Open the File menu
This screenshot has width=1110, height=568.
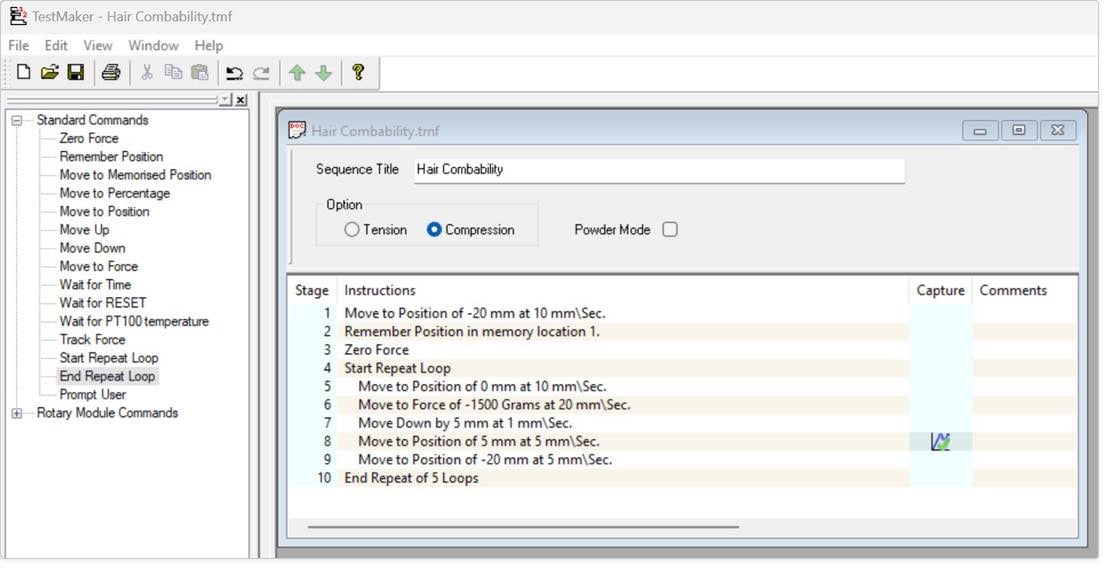(x=19, y=45)
